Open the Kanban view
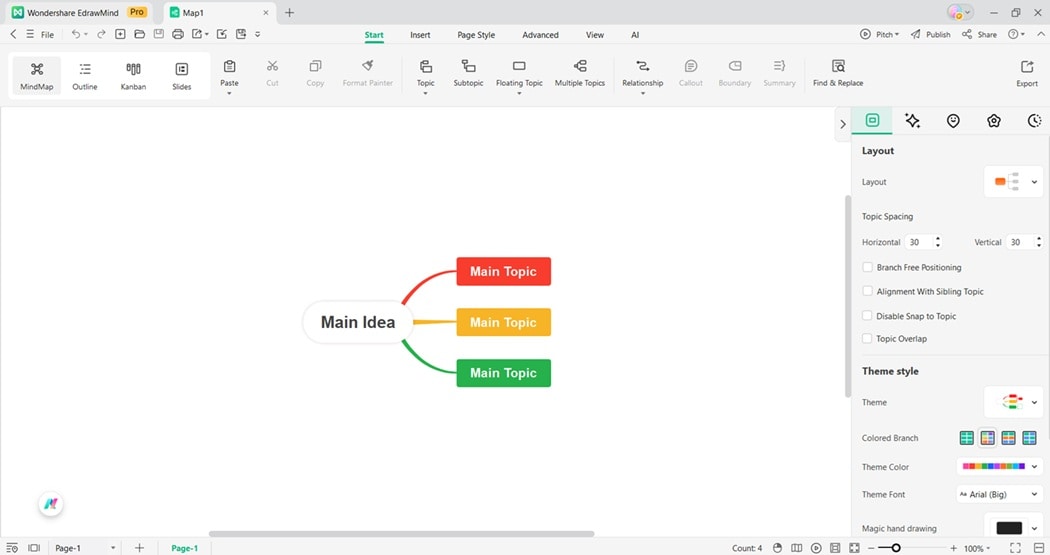Screen dimensions: 1050x555 coord(133,76)
